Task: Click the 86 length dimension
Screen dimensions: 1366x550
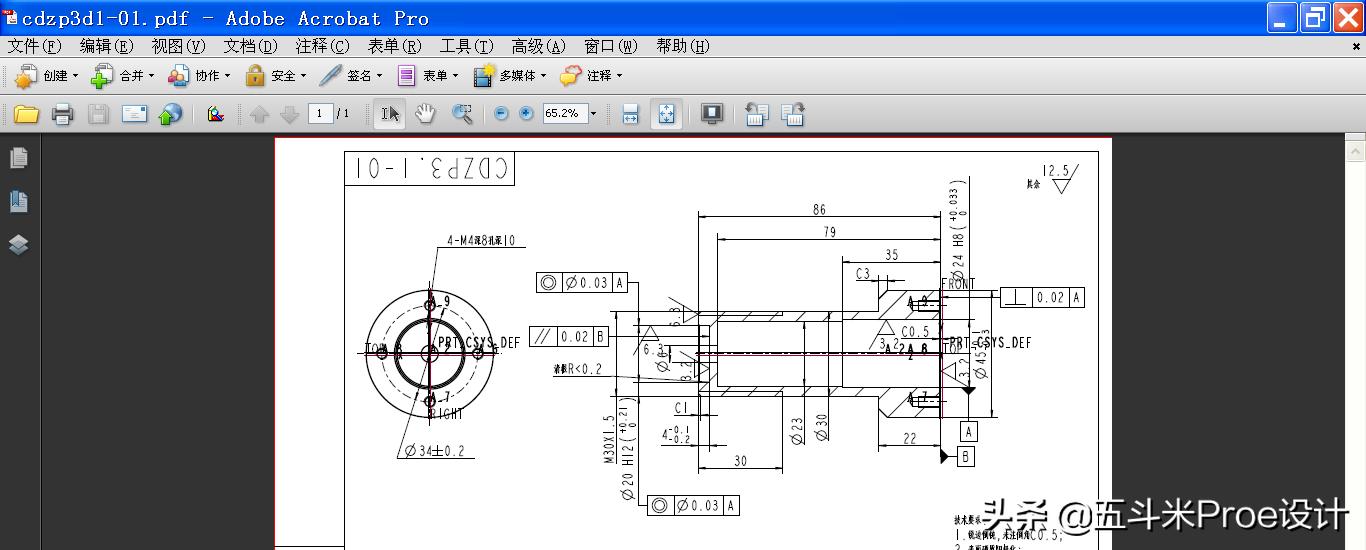Action: (x=820, y=209)
